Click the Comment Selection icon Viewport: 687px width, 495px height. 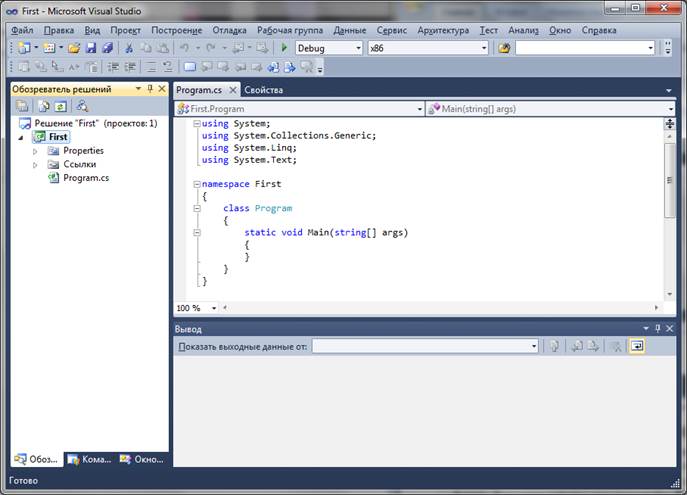pyautogui.click(x=151, y=67)
